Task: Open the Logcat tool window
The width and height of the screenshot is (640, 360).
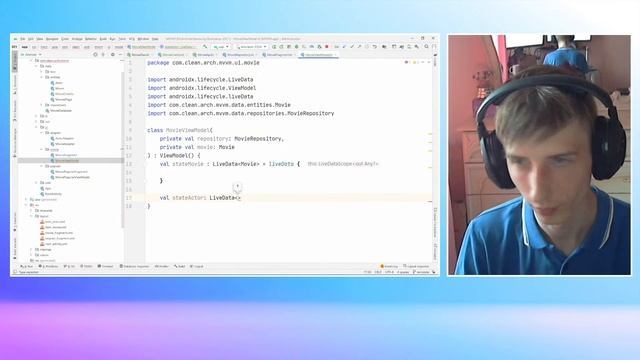Action: coord(197,267)
